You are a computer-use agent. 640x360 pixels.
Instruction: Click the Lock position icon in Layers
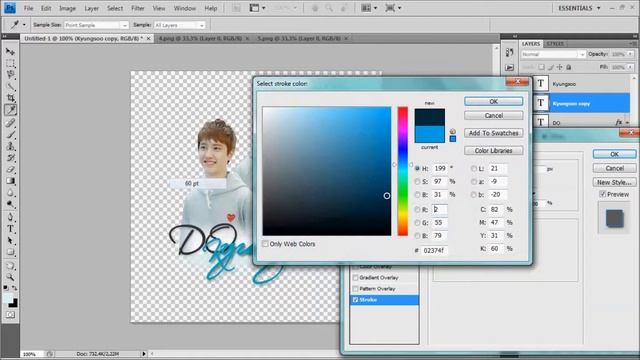[x=560, y=67]
